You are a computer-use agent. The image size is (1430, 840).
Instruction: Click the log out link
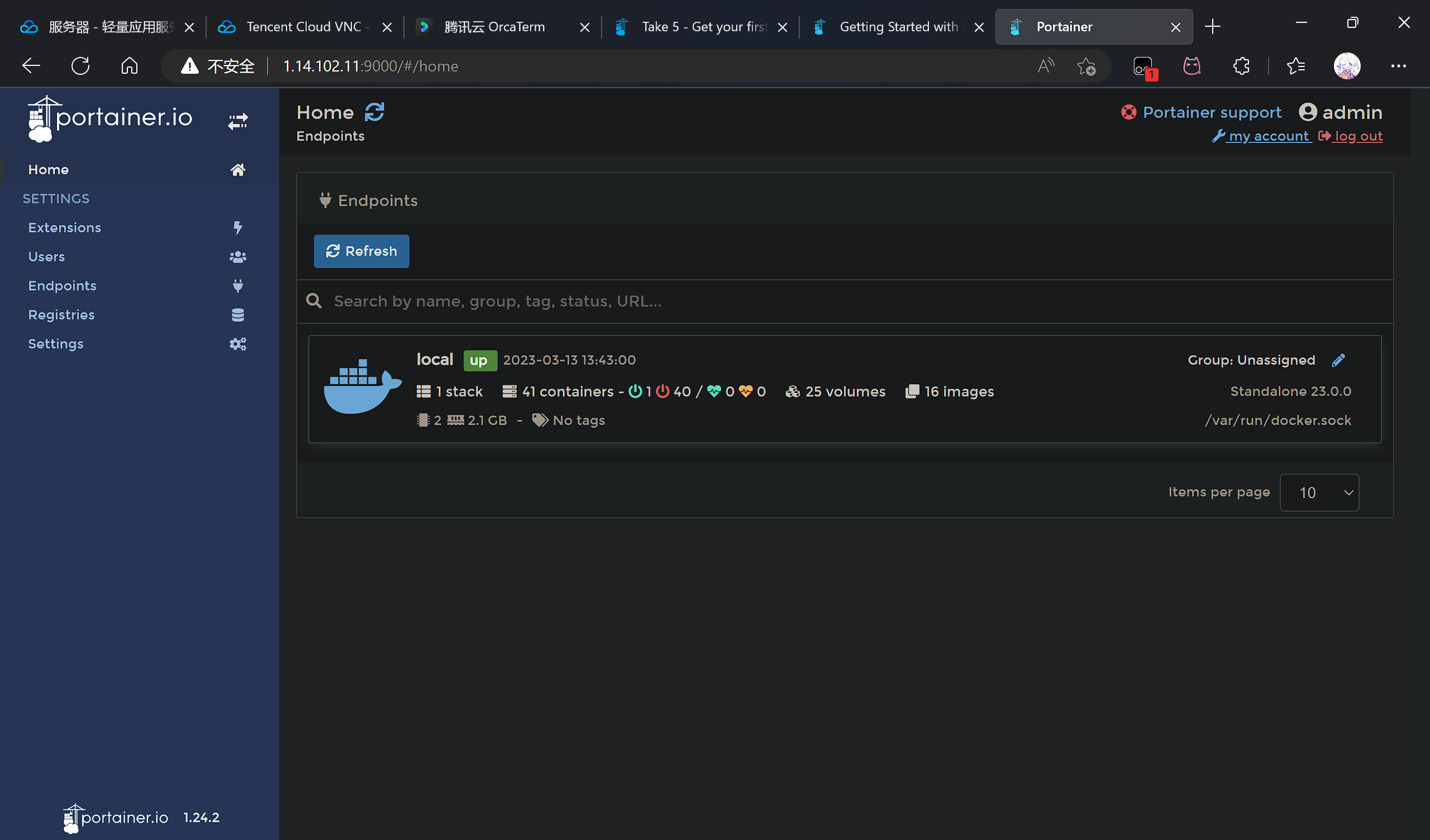tap(1358, 136)
